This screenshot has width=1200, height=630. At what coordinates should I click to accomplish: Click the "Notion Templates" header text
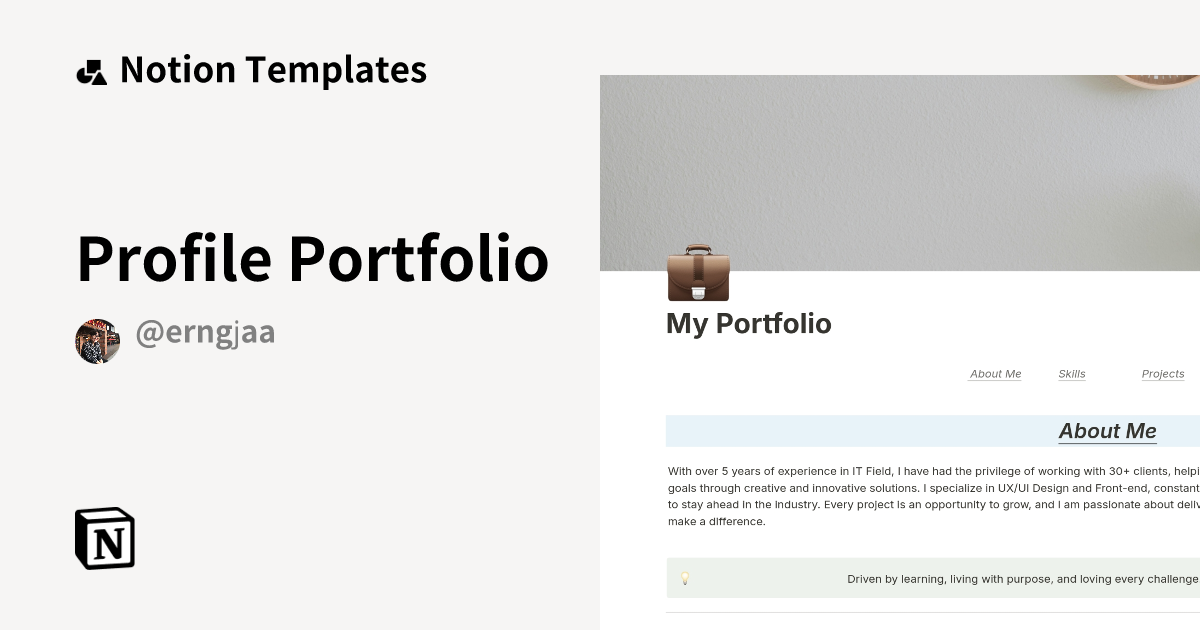pyautogui.click(x=273, y=69)
